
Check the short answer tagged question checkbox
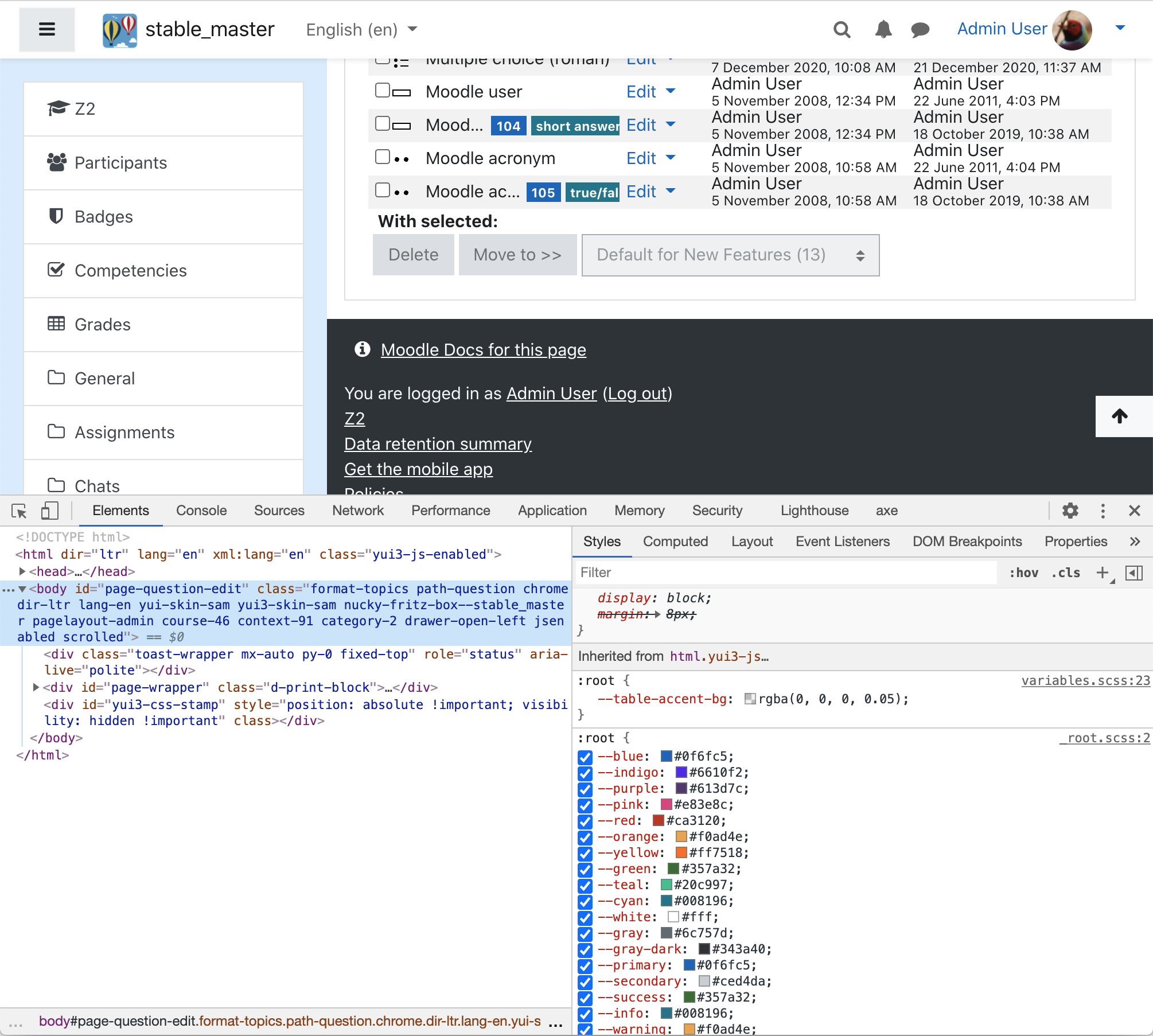(x=383, y=123)
